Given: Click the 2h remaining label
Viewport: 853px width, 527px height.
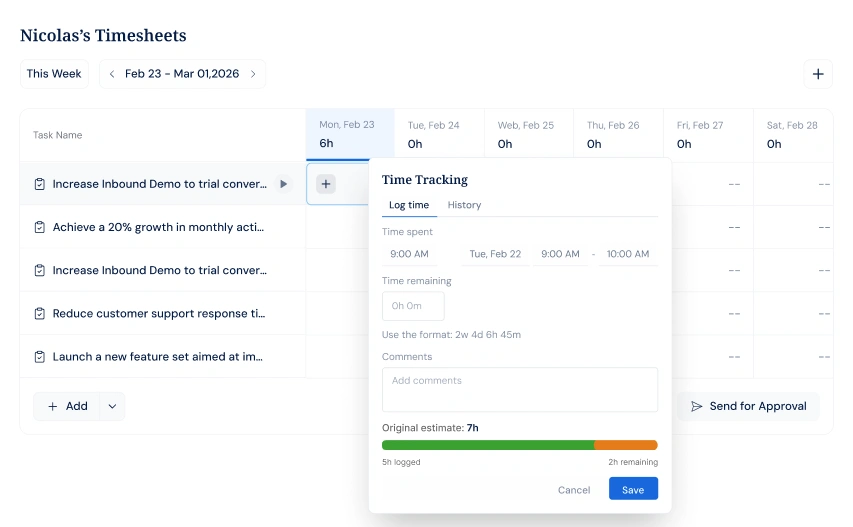Looking at the screenshot, I should tap(633, 462).
